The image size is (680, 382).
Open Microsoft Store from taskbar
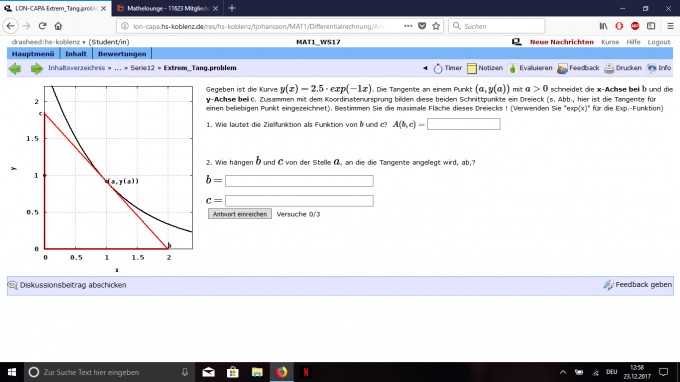point(233,372)
